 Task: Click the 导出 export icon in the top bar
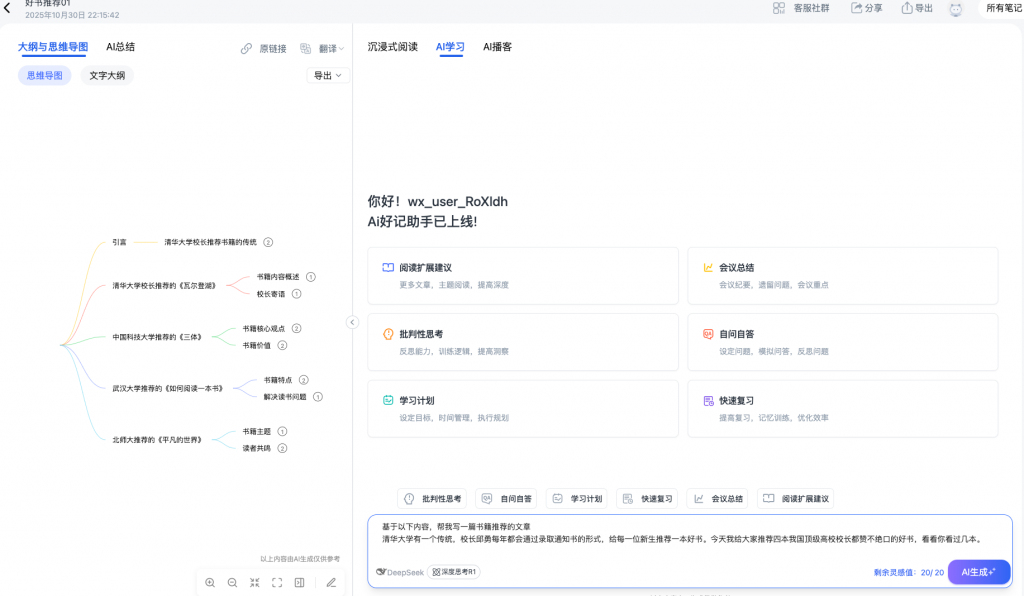tap(915, 8)
